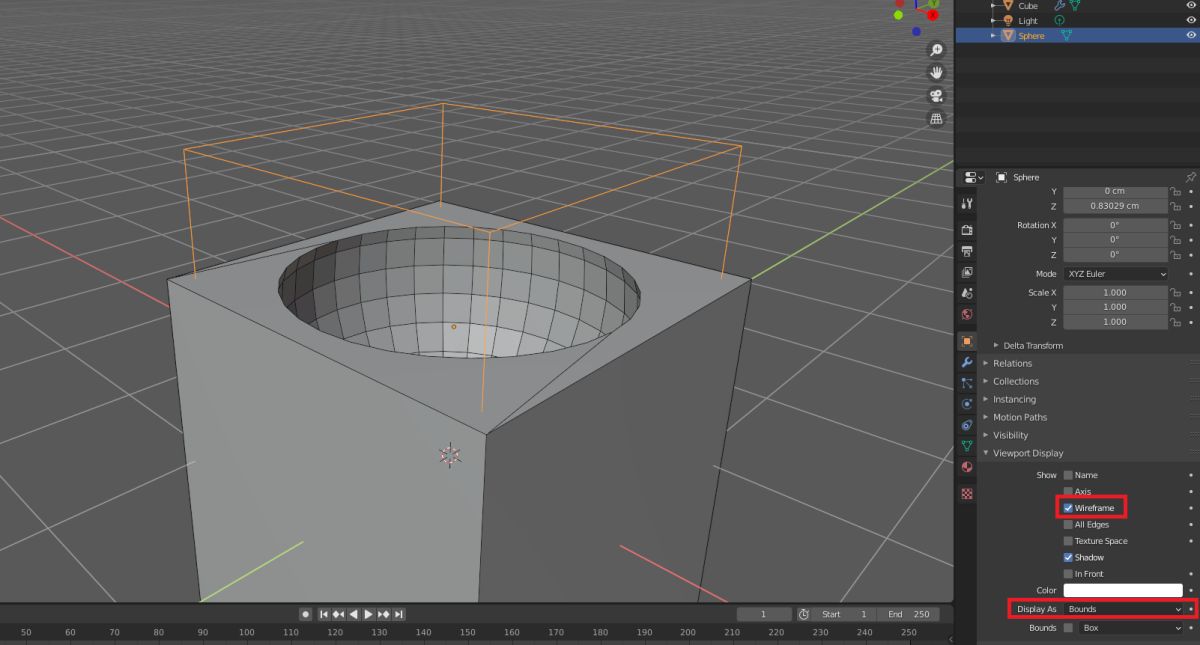
Task: Enable the Texture Space checkbox
Action: [1068, 541]
